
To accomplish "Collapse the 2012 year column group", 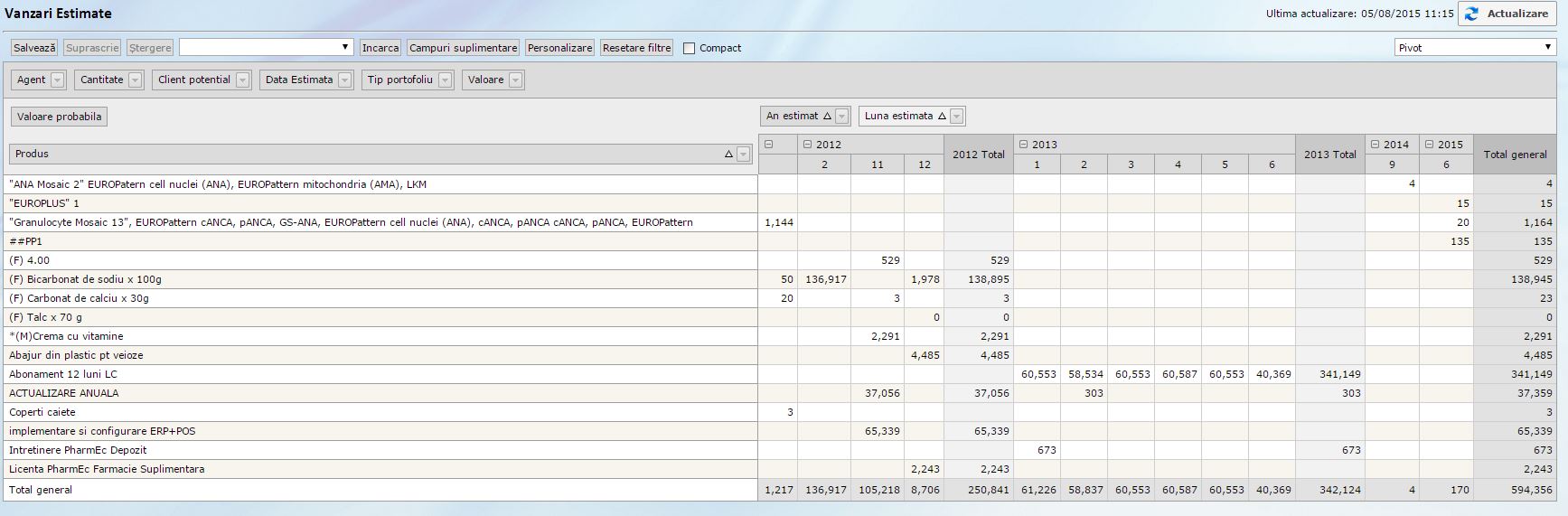I will [x=806, y=145].
